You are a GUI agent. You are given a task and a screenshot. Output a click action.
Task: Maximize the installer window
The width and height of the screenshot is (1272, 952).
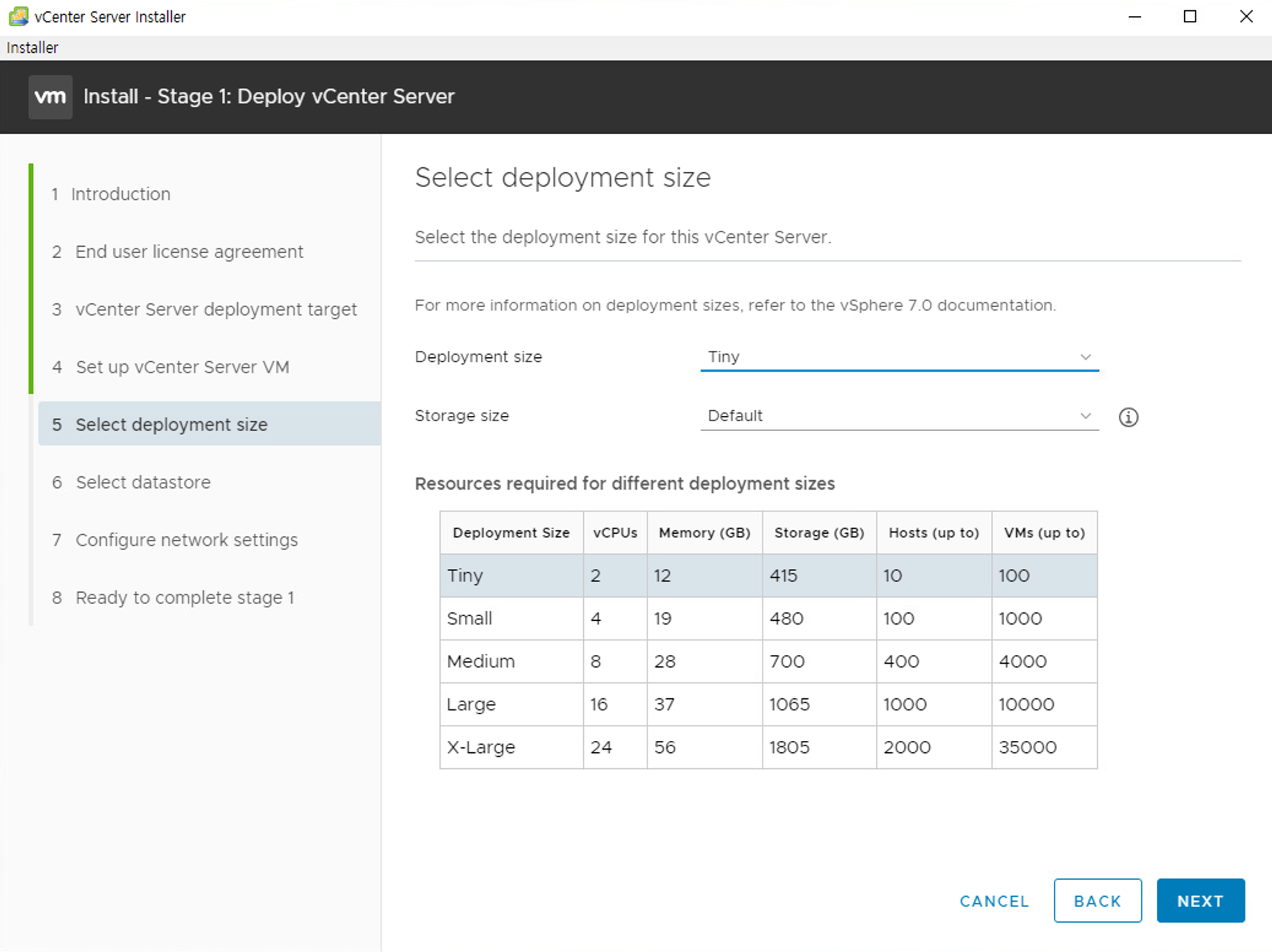click(x=1190, y=17)
